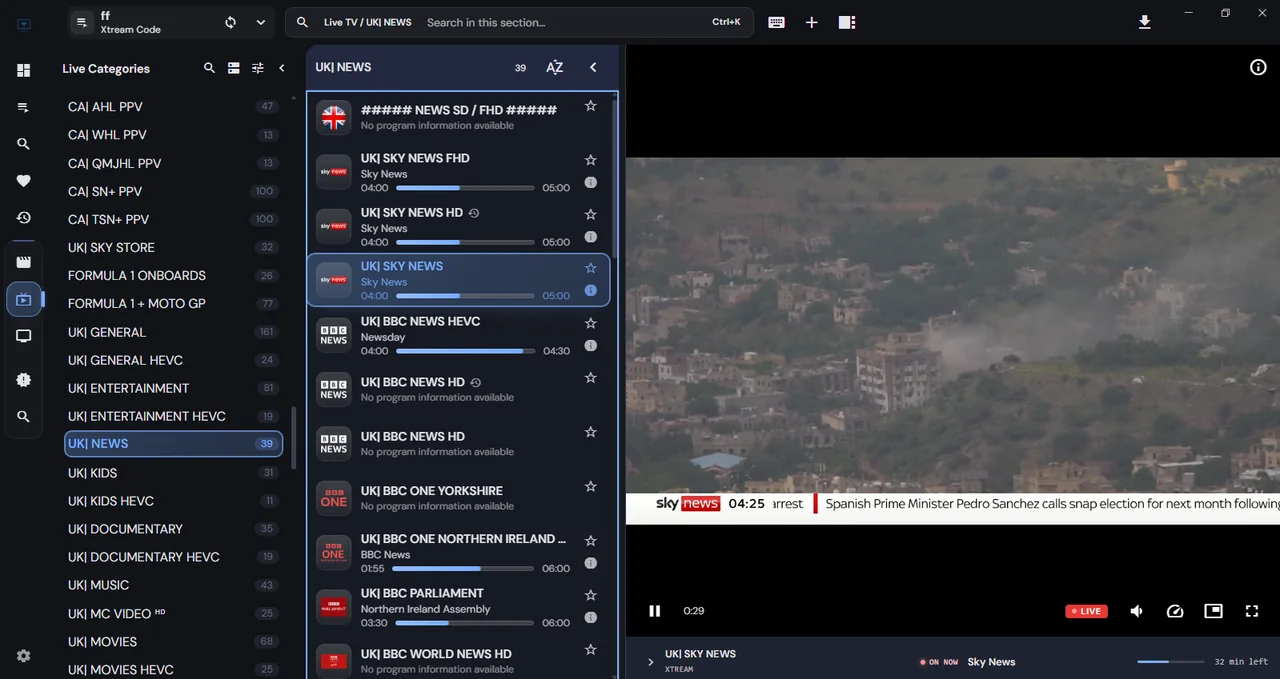Select the UK| ENTERTAINMENT category
This screenshot has width=1280, height=679.
tap(173, 388)
